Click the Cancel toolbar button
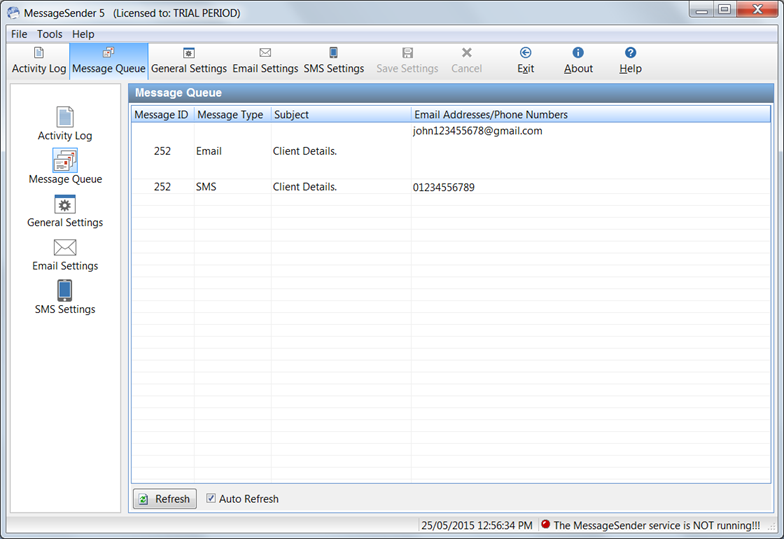 tap(466, 61)
